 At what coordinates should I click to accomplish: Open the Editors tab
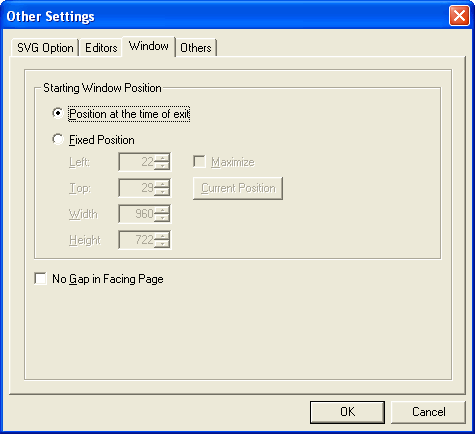101,48
